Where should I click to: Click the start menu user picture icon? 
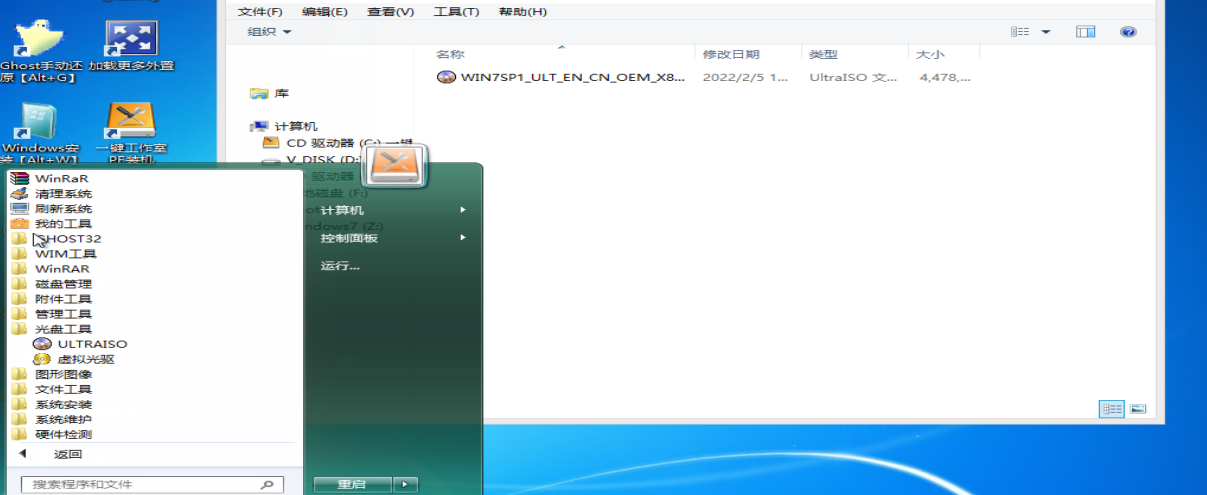[394, 166]
